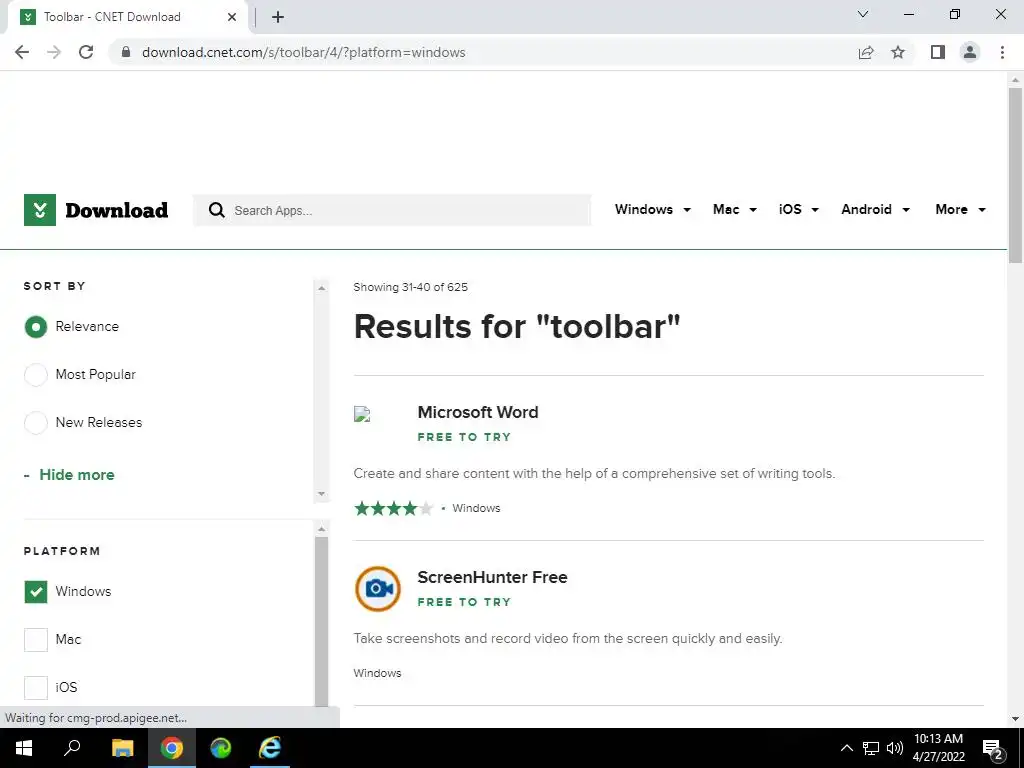The height and width of the screenshot is (768, 1024).
Task: Click the Microsoft Word broken image icon
Action: (x=362, y=414)
